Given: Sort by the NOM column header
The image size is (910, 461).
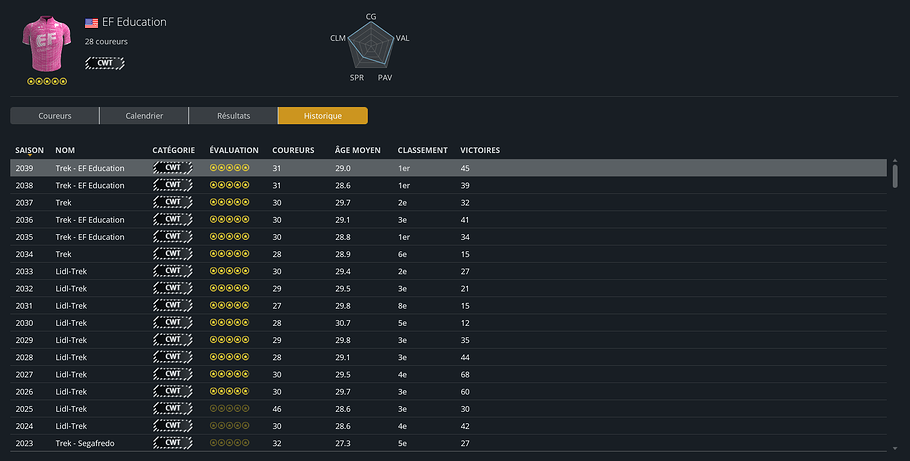Looking at the screenshot, I should coord(65,150).
